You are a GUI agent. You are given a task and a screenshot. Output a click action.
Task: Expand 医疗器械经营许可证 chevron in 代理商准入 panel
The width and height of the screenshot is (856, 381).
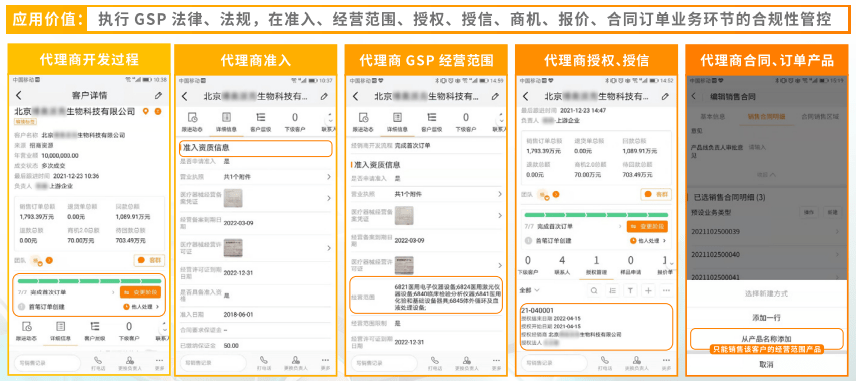point(329,248)
